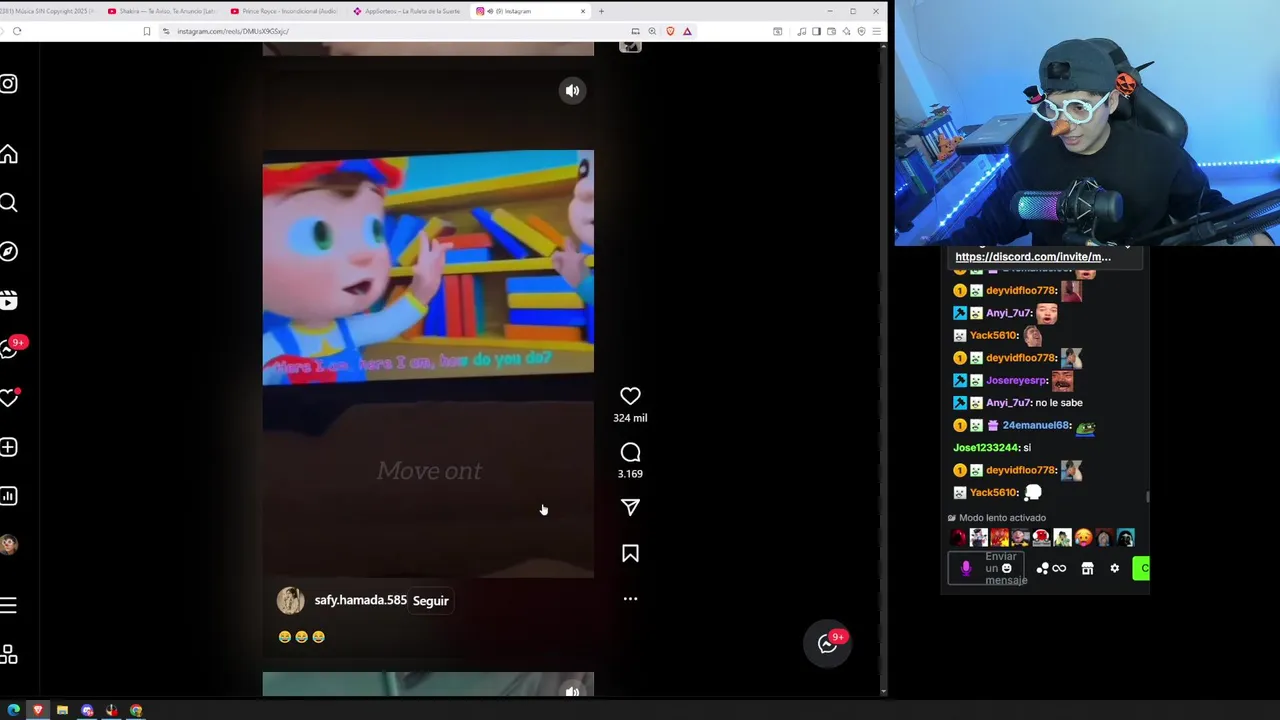Like the reel with 324 mil likes
This screenshot has width=1280, height=720.
click(x=630, y=397)
